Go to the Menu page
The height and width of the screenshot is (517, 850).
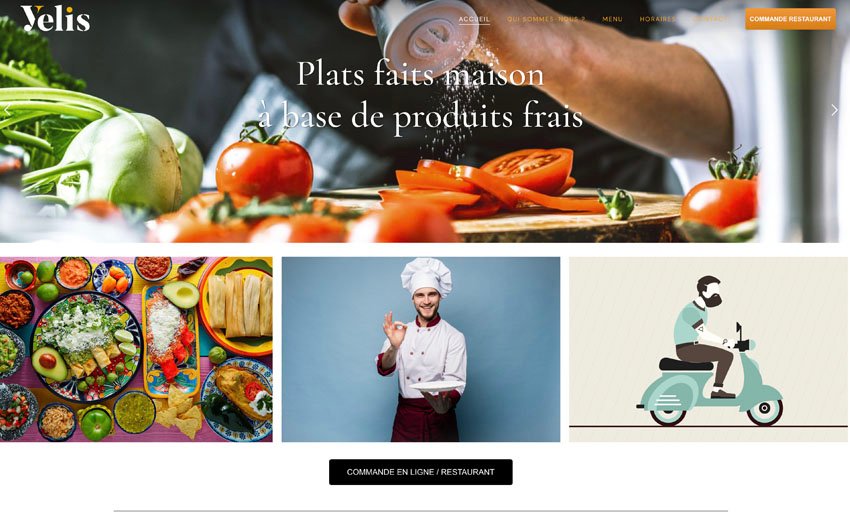coord(612,19)
